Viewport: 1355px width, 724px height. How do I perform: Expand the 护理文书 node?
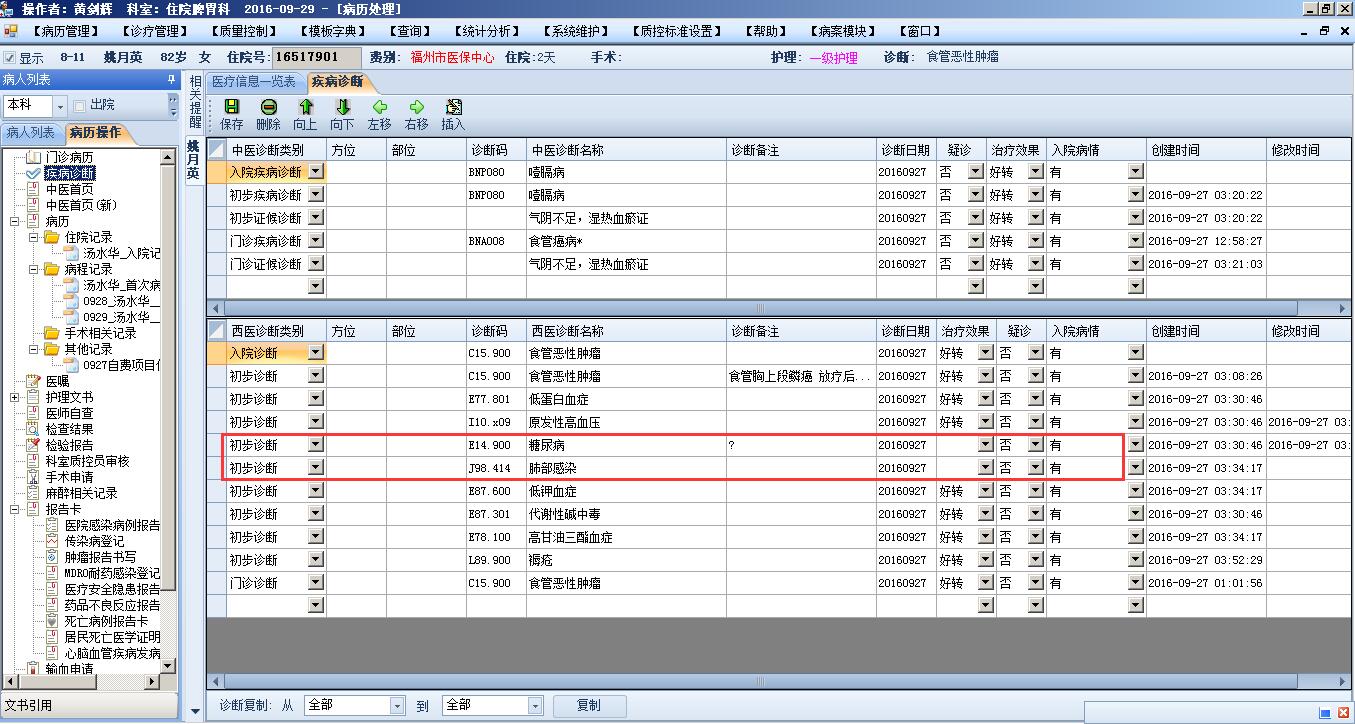[15, 397]
